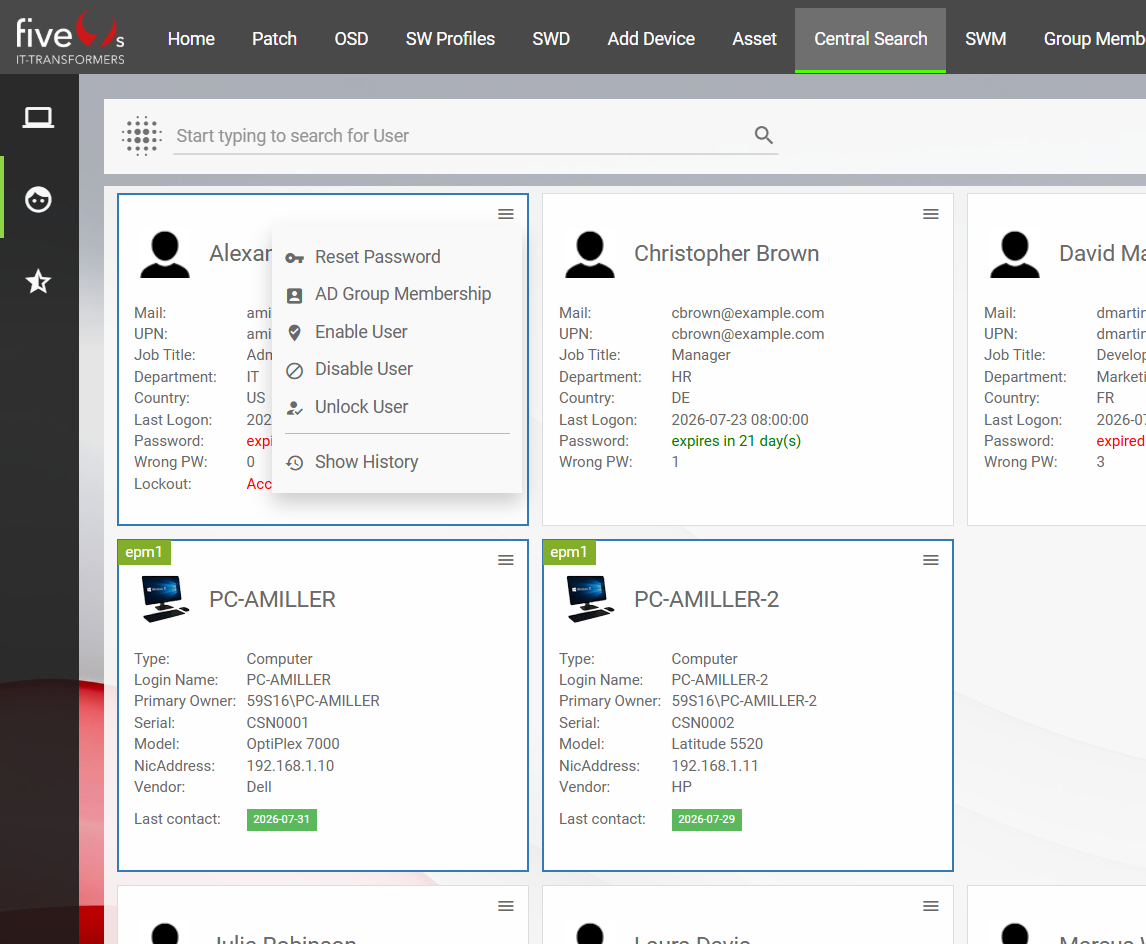Open PC-AMILLER-2 card hamburger menu
1146x944 pixels.
(930, 560)
